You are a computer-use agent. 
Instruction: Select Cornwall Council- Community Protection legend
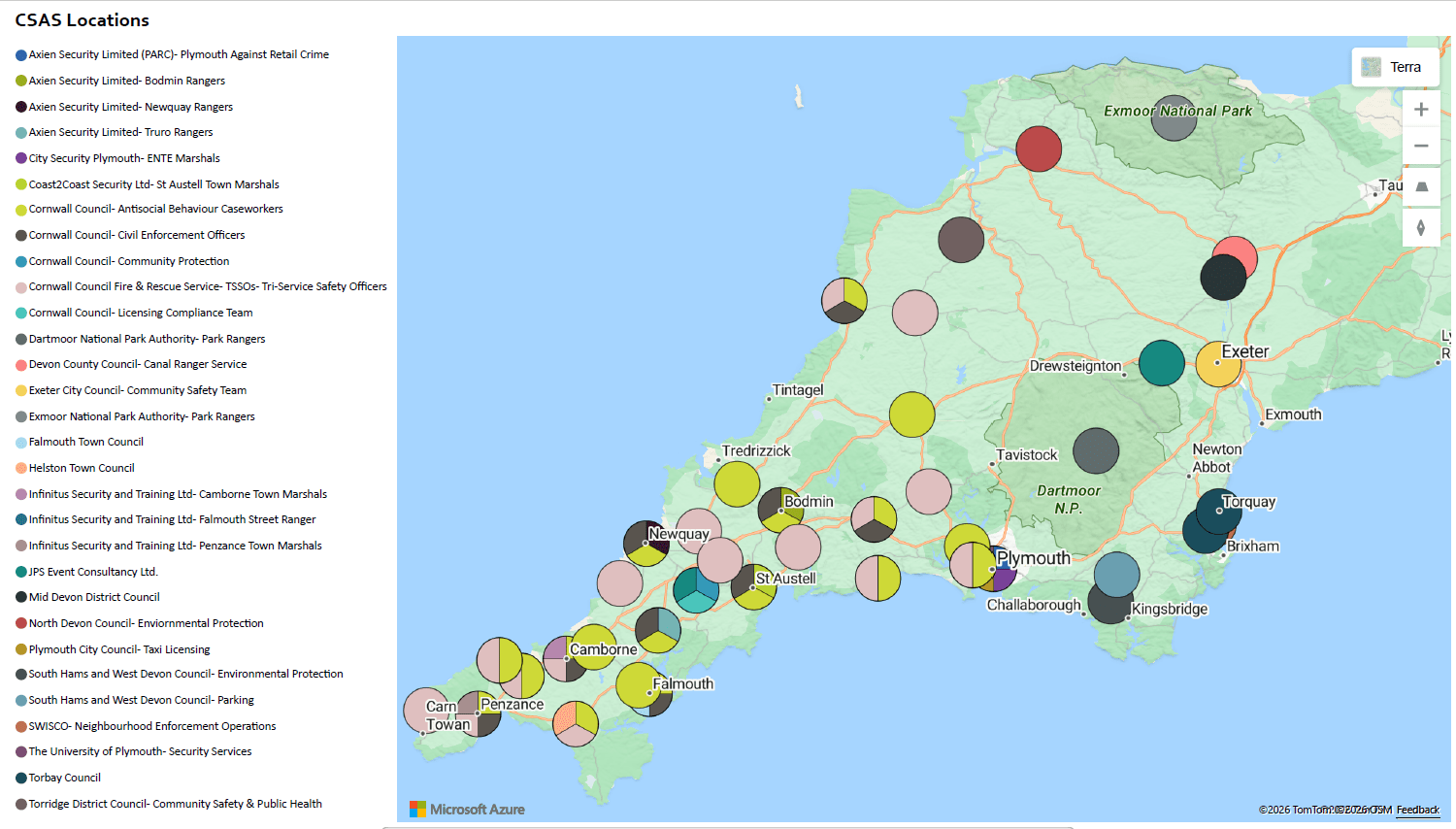[x=129, y=261]
